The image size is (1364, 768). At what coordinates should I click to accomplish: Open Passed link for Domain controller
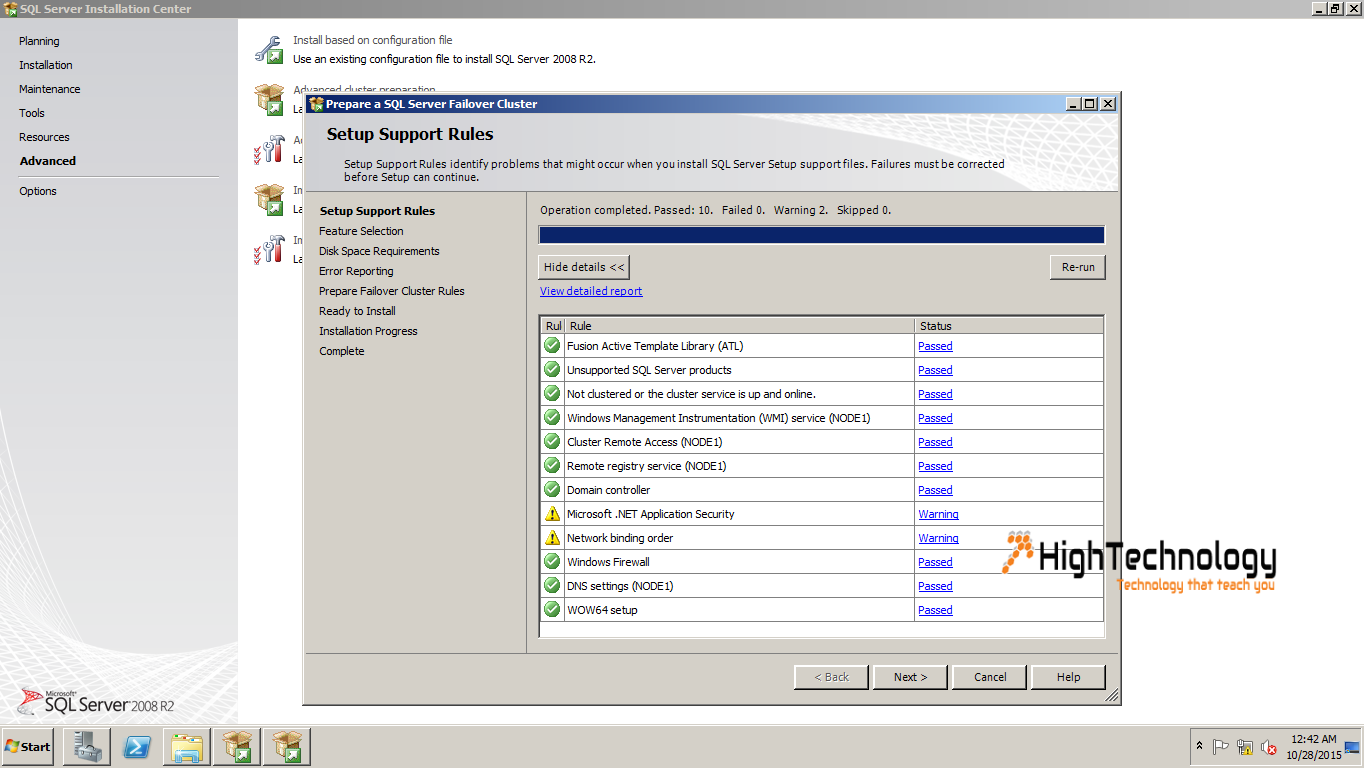[935, 490]
